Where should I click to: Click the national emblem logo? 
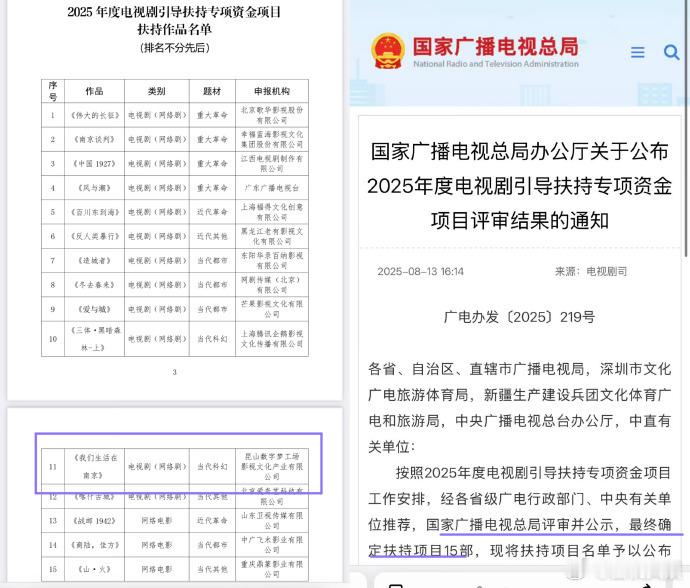tap(388, 51)
